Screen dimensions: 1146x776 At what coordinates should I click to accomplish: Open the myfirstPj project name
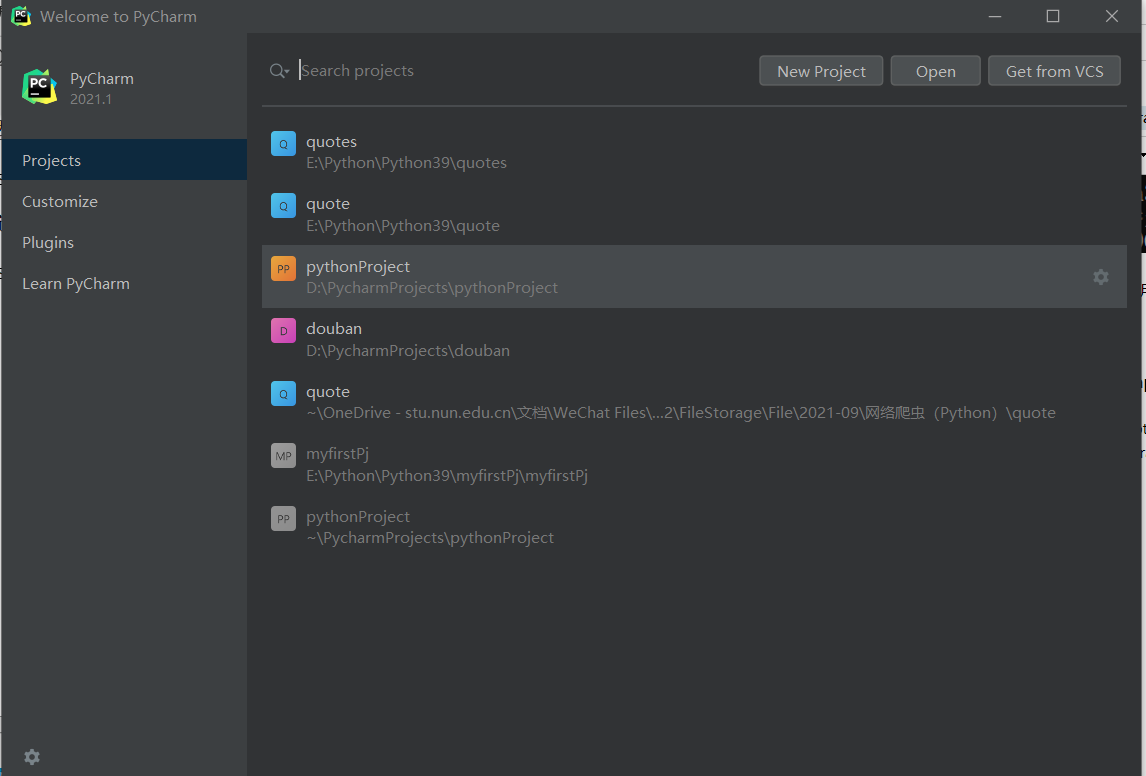click(x=338, y=454)
